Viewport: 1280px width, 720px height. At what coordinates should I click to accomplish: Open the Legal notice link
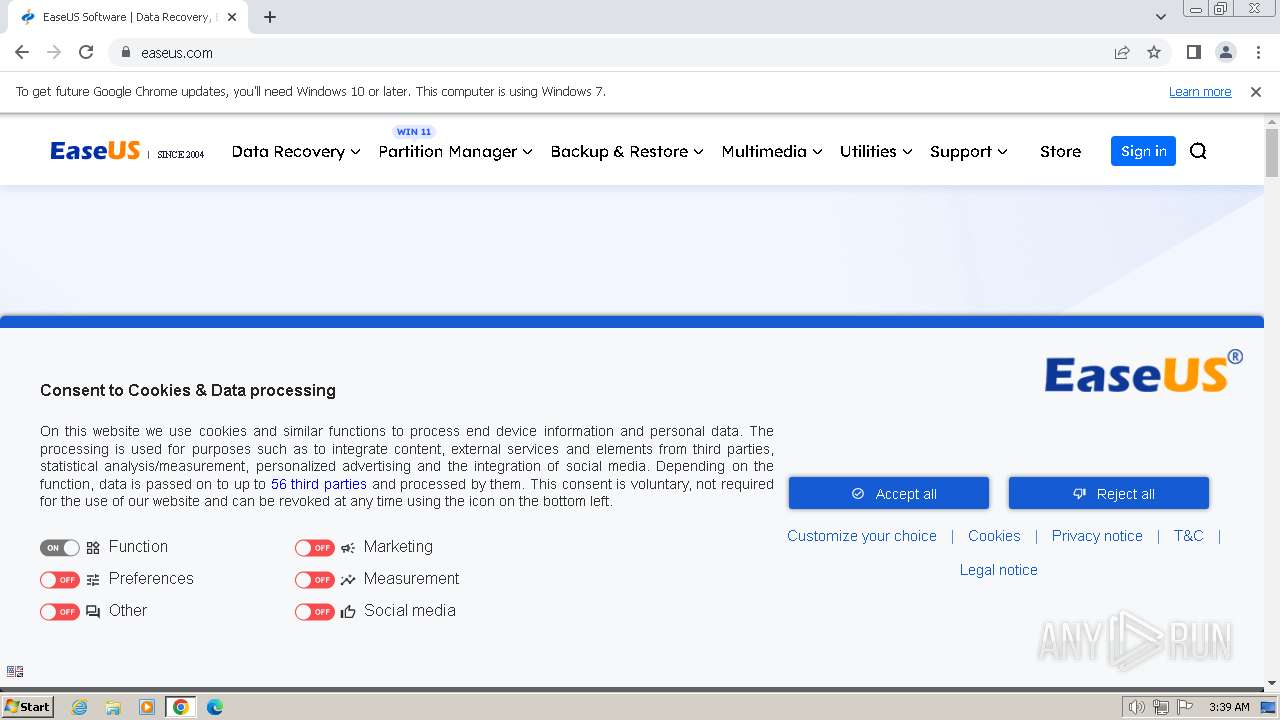click(x=999, y=570)
